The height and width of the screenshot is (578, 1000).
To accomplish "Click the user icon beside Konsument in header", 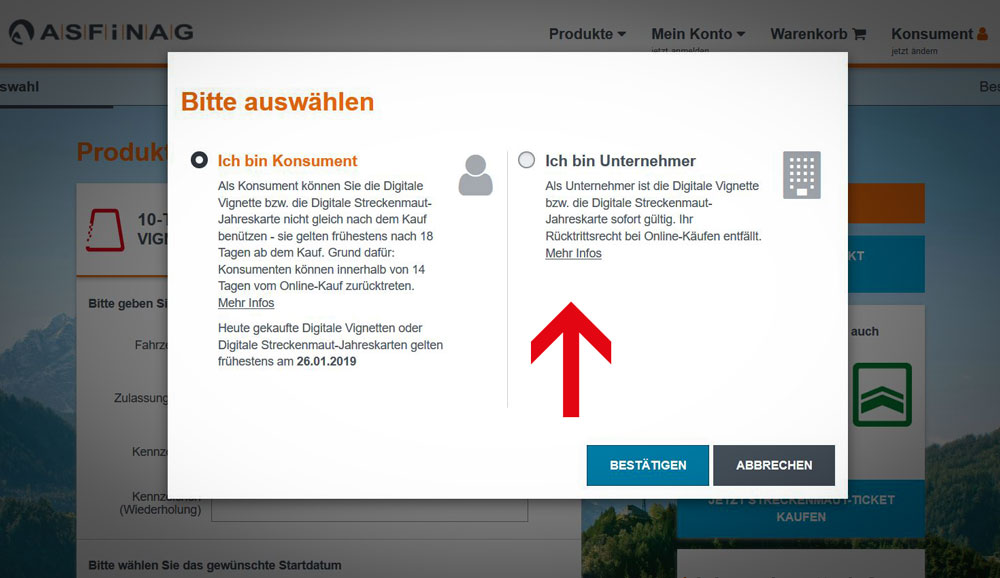I will coord(981,34).
